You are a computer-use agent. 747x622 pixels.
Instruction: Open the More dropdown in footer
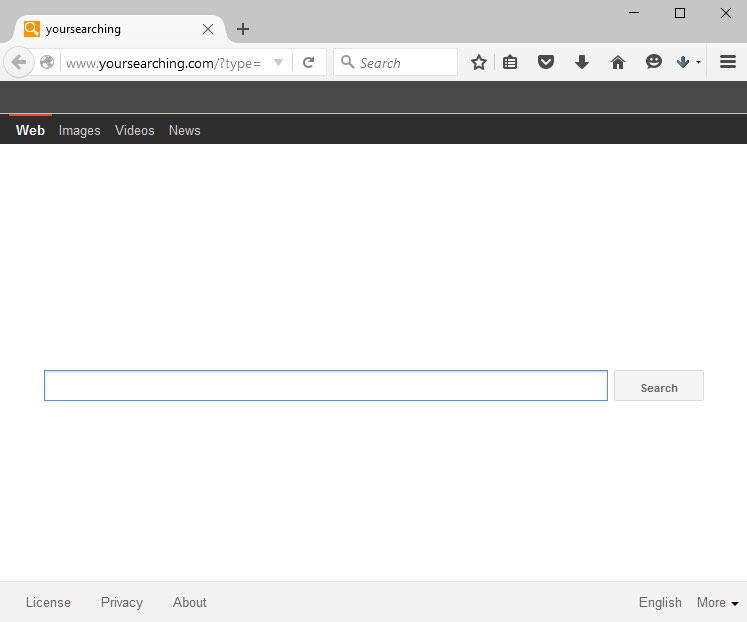[x=717, y=602]
